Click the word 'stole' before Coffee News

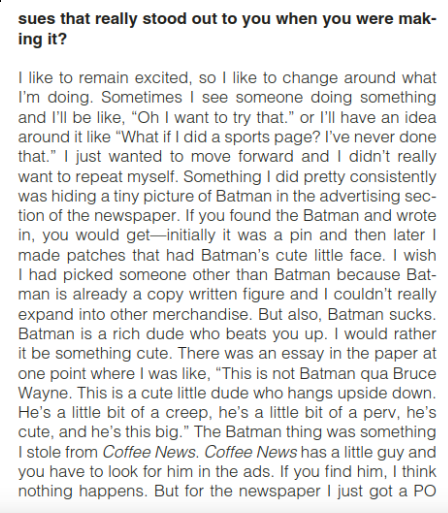(x=43, y=452)
